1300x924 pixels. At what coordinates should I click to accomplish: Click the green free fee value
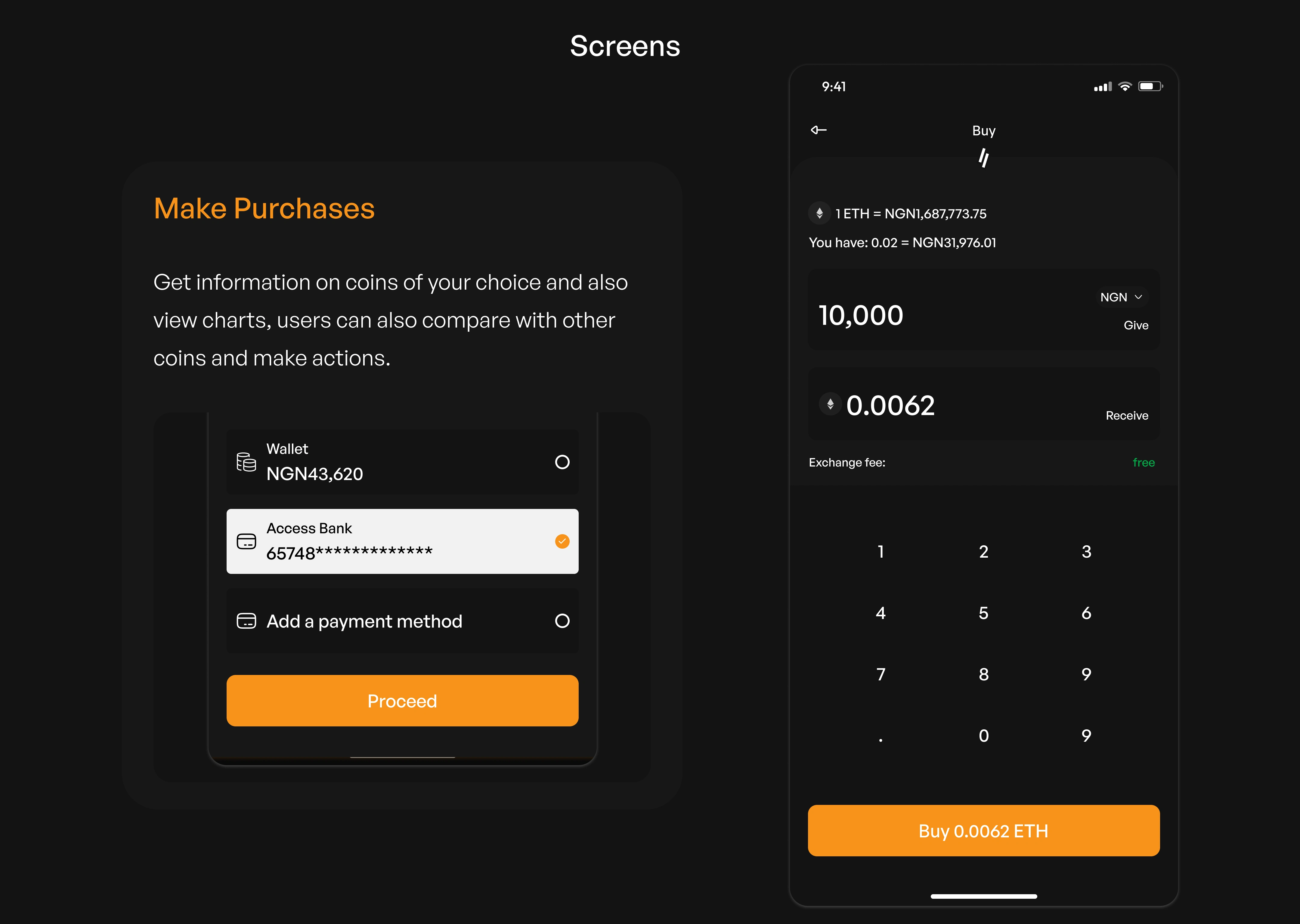[1144, 463]
